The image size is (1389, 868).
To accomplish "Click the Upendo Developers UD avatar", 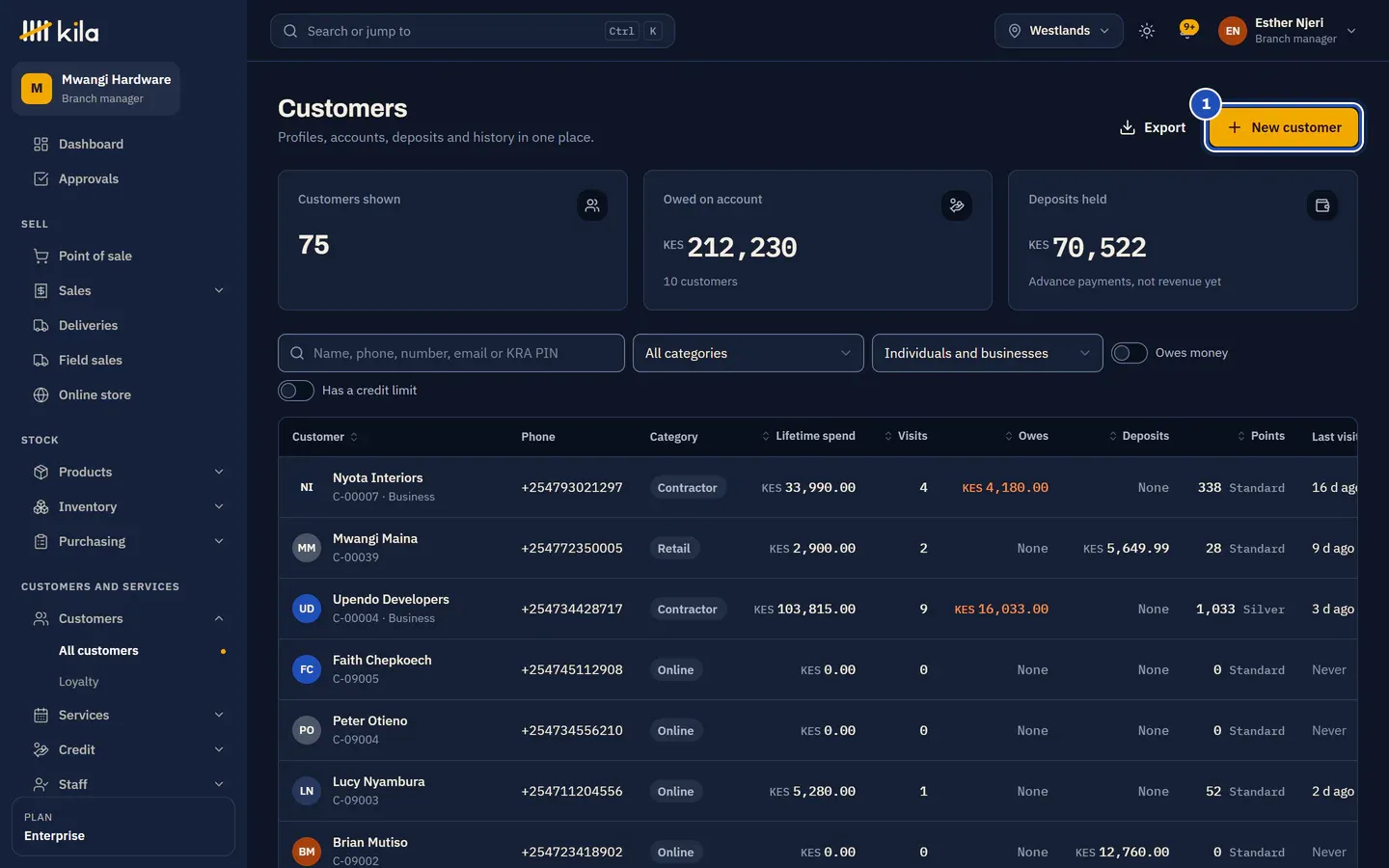I will (x=307, y=609).
